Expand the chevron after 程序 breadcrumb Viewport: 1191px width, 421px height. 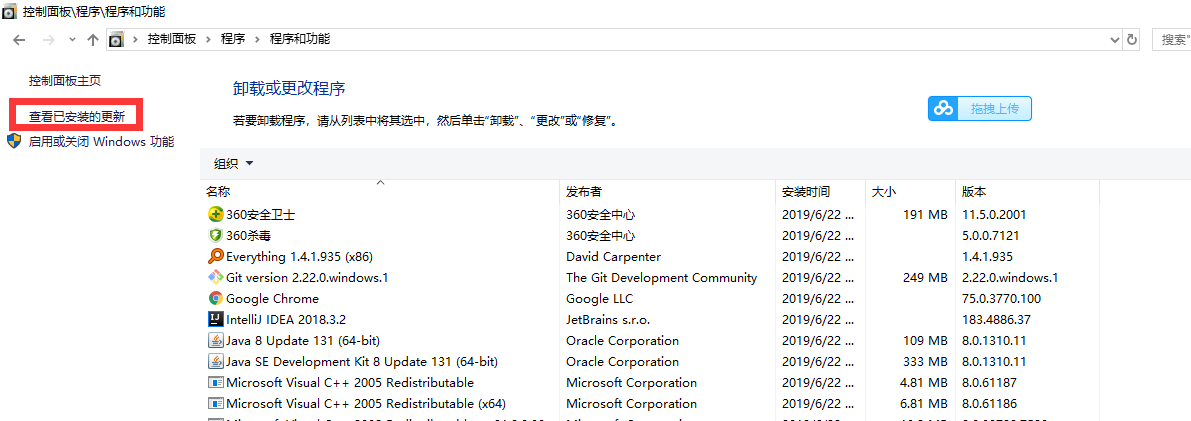coord(258,39)
